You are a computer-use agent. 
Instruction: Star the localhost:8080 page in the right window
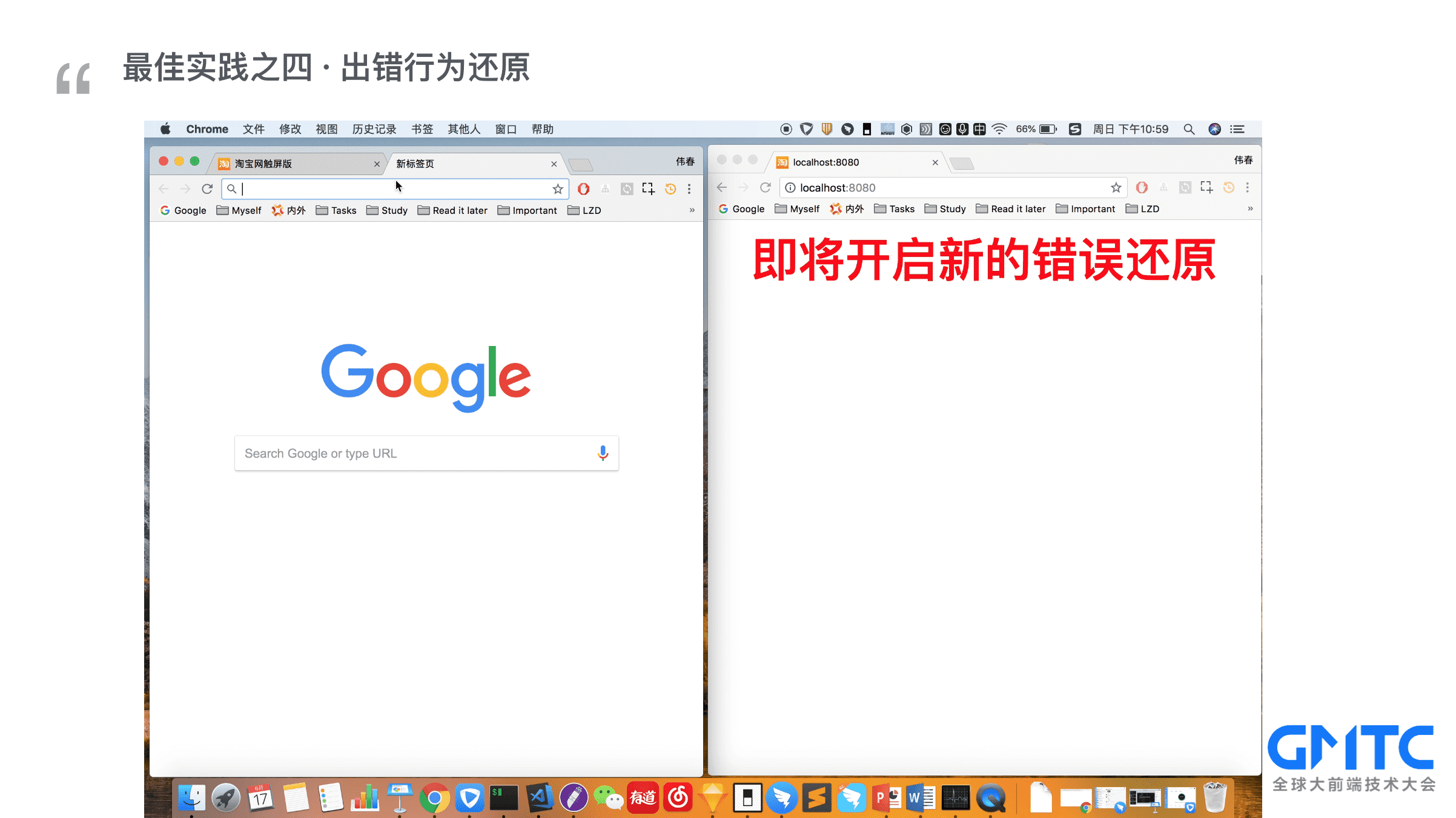coord(1116,188)
